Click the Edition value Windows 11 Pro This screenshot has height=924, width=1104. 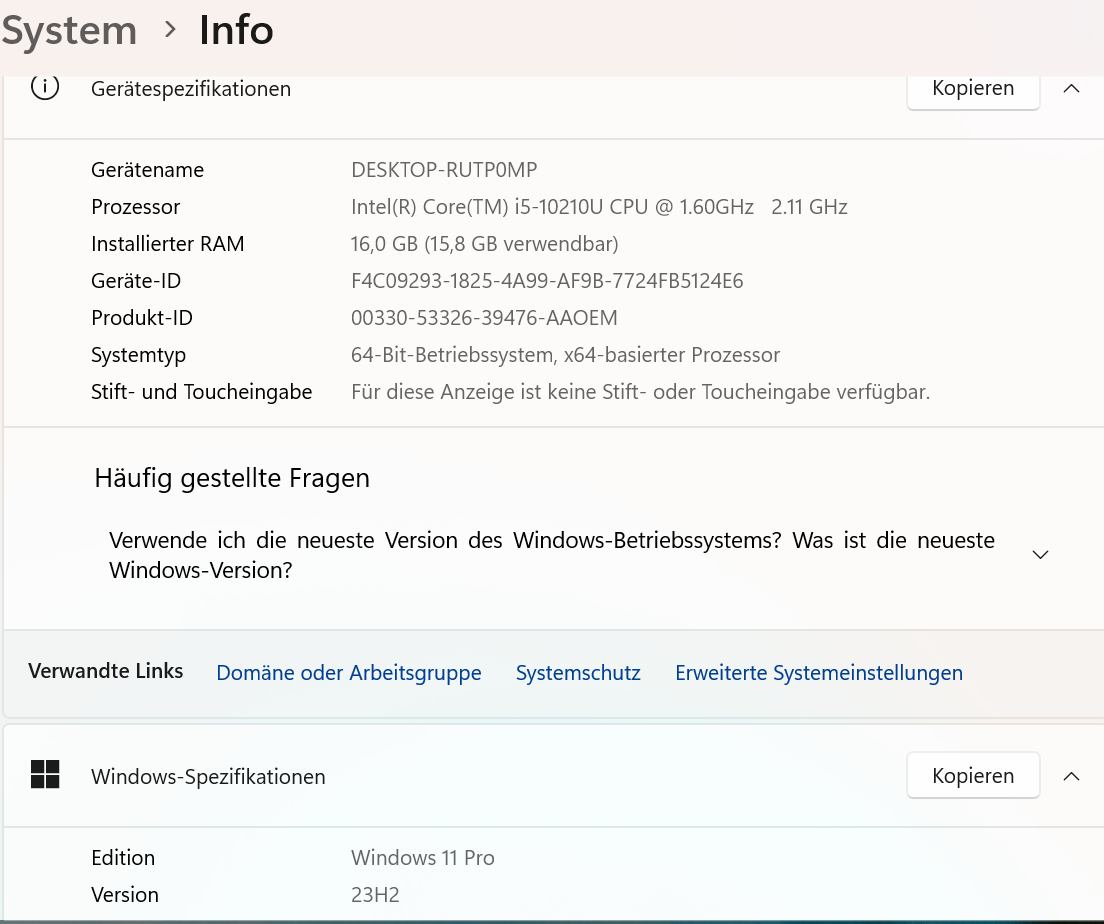point(422,858)
